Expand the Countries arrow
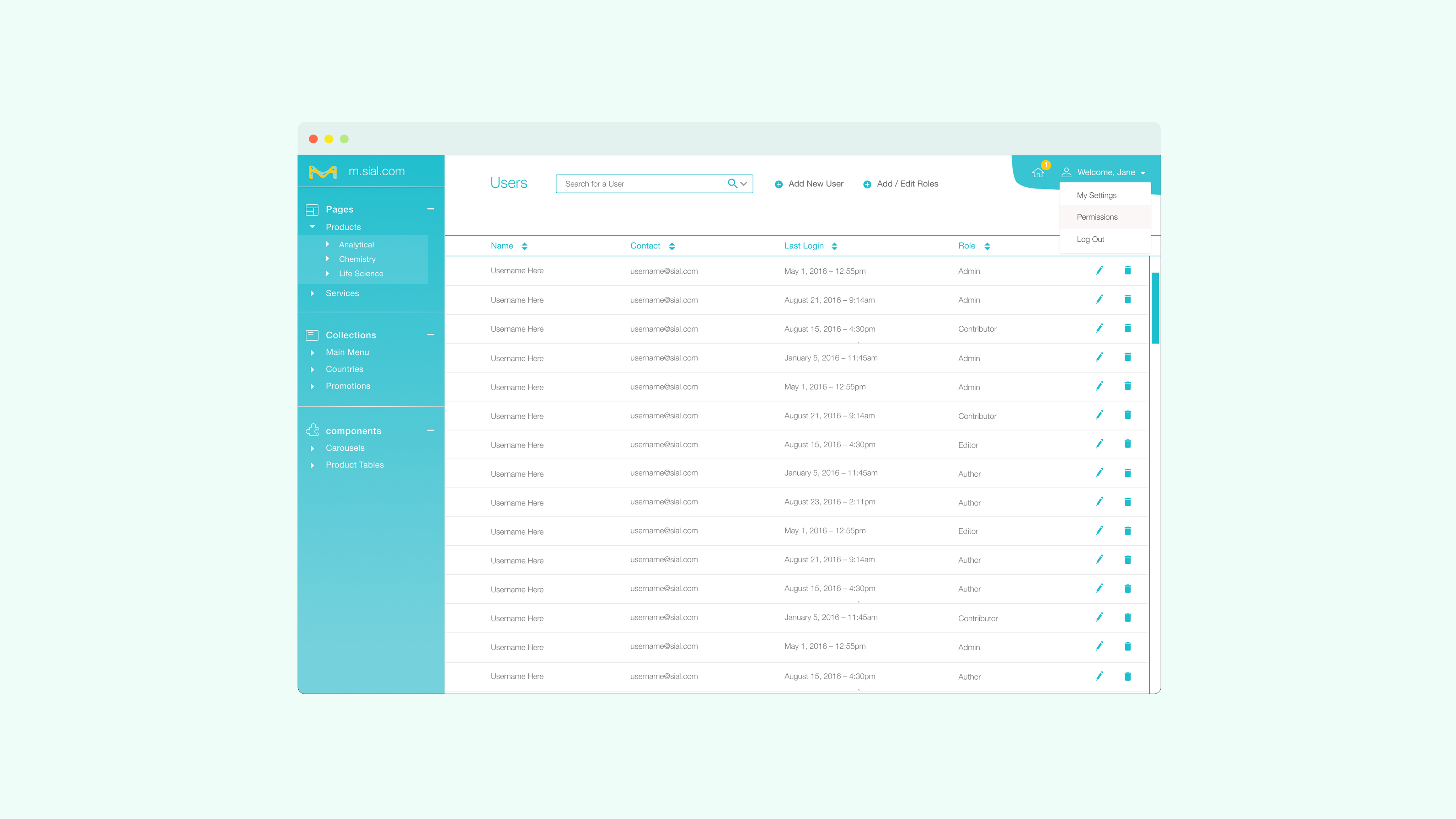Viewport: 1456px width, 819px height. pyautogui.click(x=312, y=370)
